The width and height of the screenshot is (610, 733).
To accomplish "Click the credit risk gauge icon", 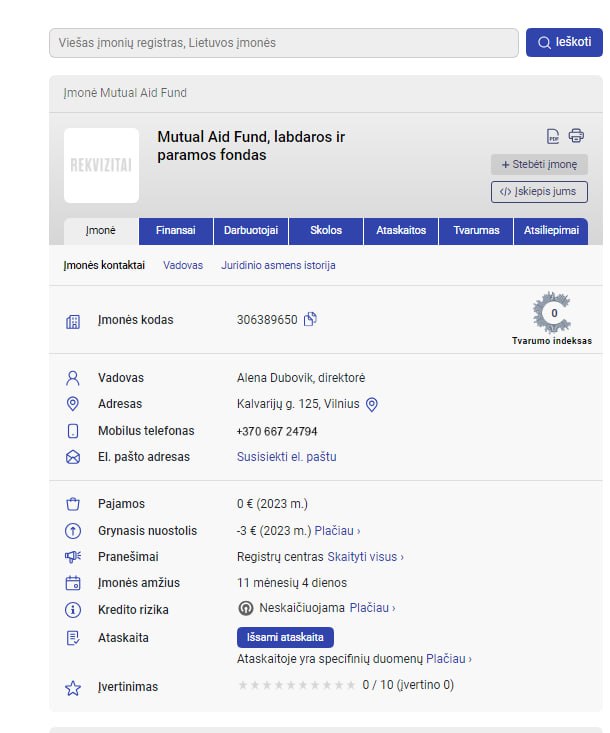I will click(x=246, y=608).
